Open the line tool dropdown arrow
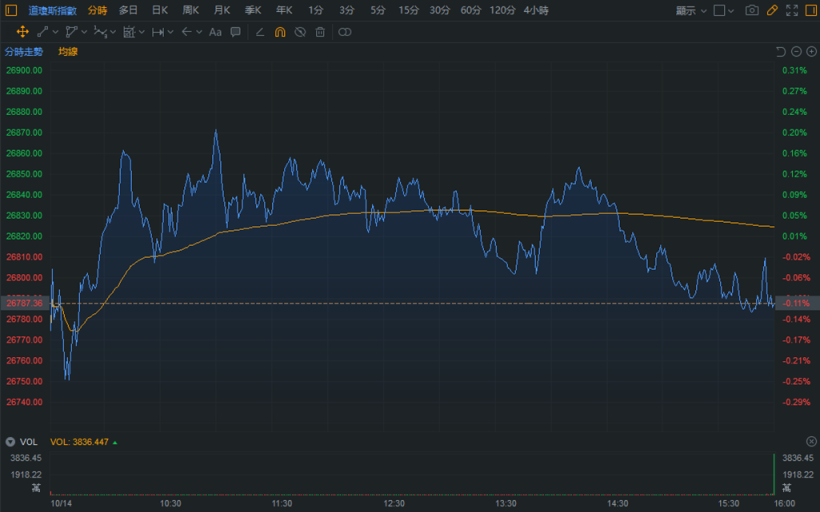820x512 pixels. (55, 32)
